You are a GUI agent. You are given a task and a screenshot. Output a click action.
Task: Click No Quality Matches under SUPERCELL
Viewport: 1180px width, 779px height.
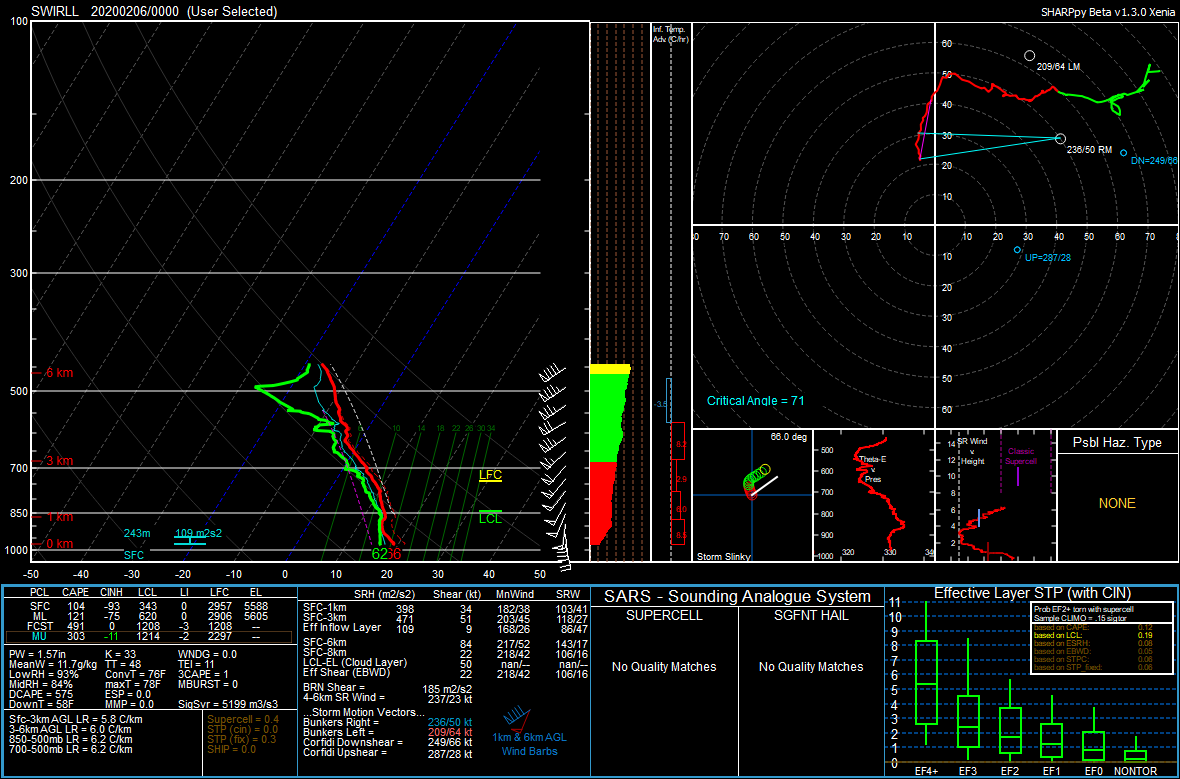click(x=664, y=667)
